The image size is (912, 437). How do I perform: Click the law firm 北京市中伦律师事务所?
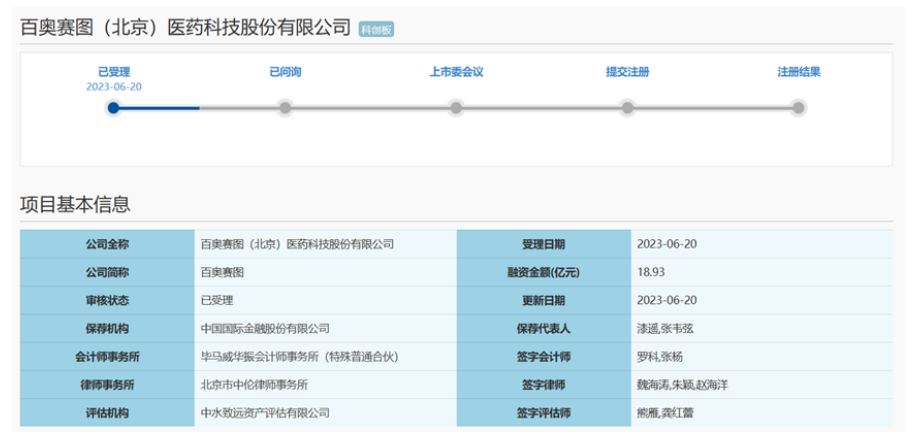pyautogui.click(x=254, y=384)
